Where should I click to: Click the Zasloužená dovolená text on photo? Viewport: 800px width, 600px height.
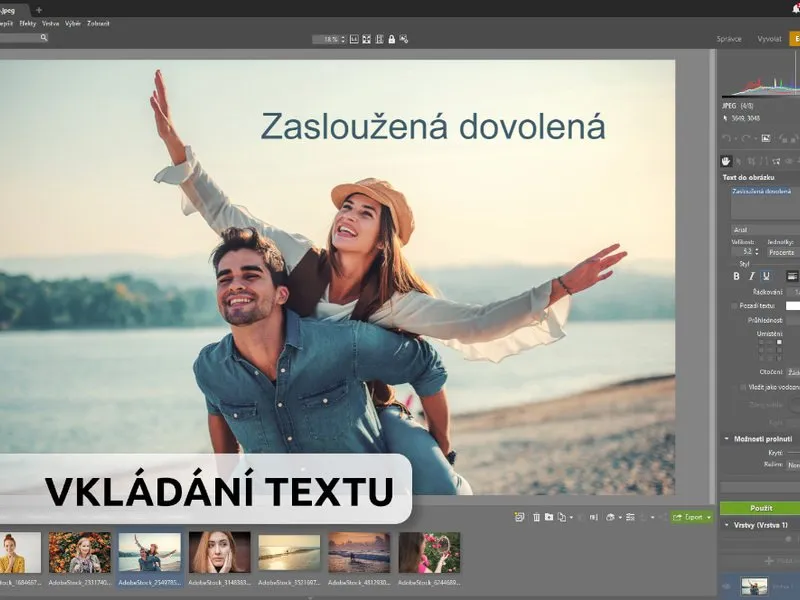coord(433,127)
